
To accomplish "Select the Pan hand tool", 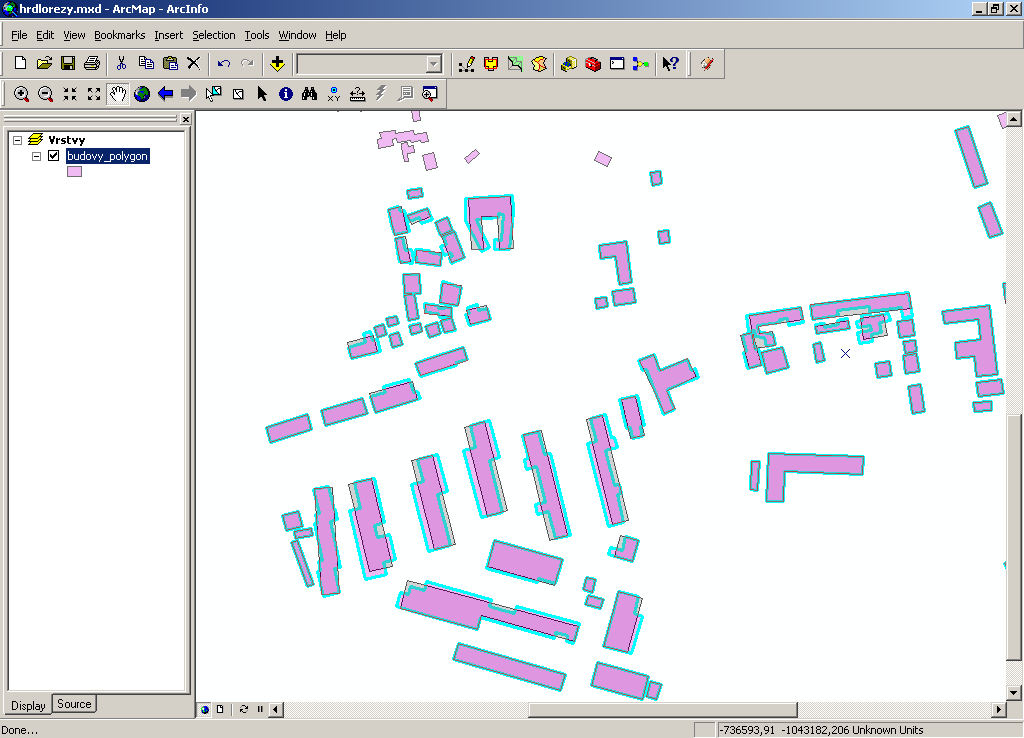I will [118, 94].
